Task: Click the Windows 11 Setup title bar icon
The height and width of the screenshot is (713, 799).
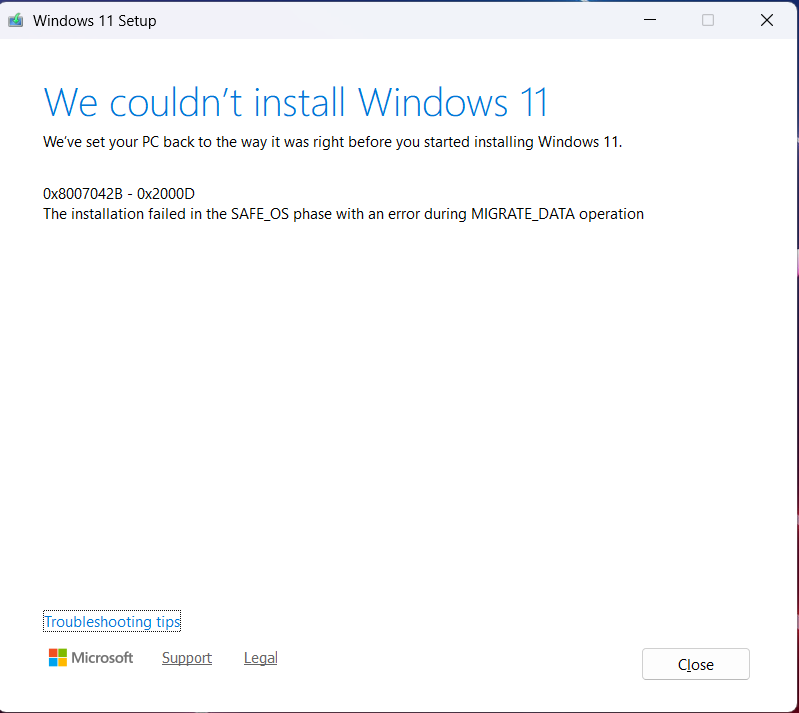Action: click(x=16, y=20)
